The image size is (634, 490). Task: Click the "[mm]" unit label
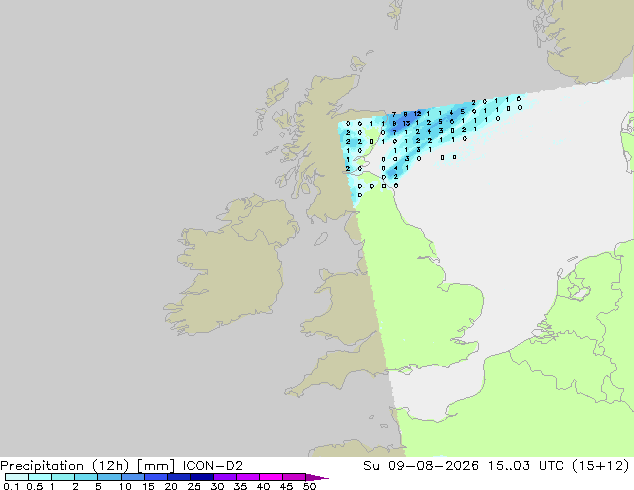tap(156, 466)
